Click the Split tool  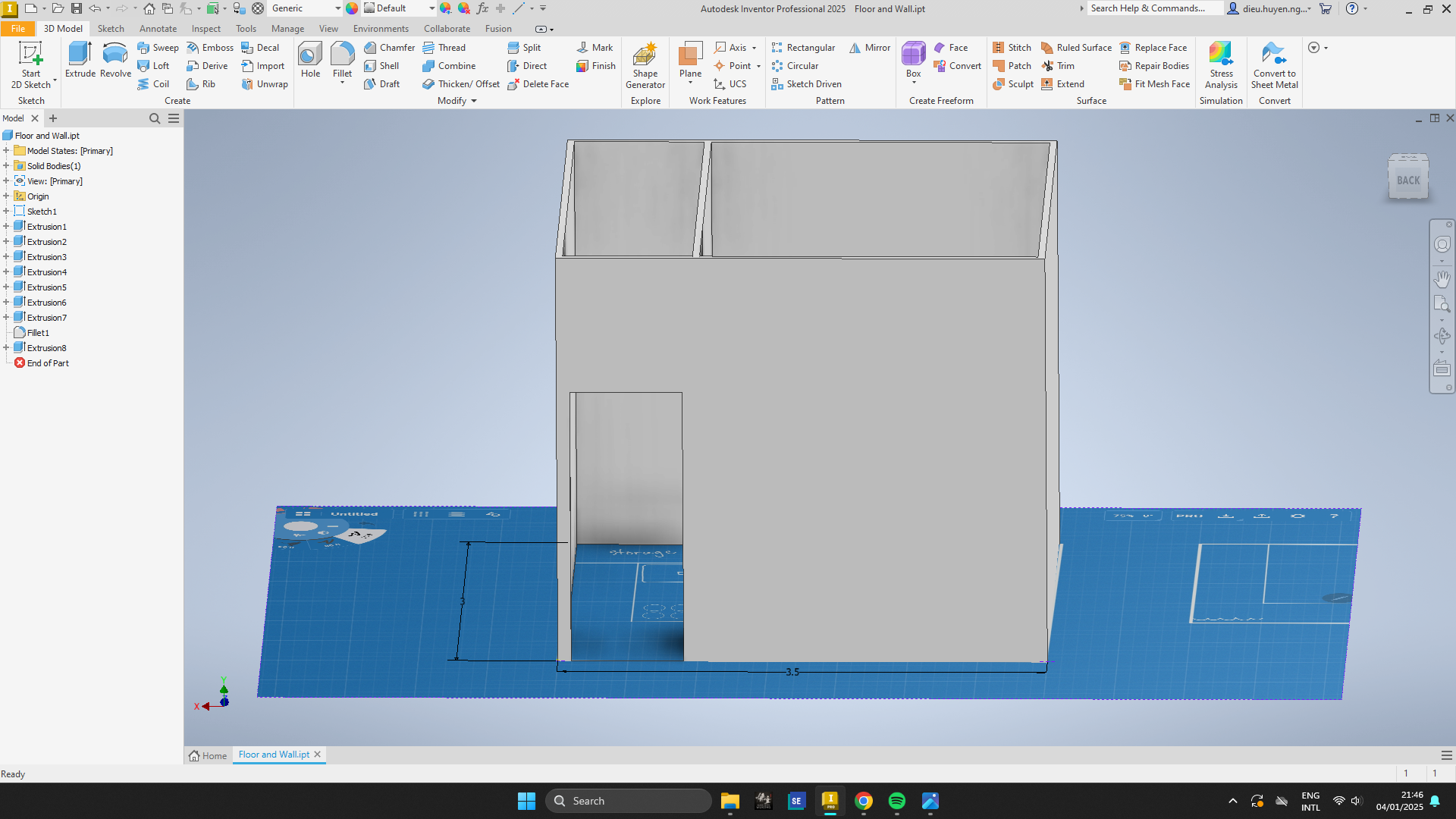click(524, 47)
